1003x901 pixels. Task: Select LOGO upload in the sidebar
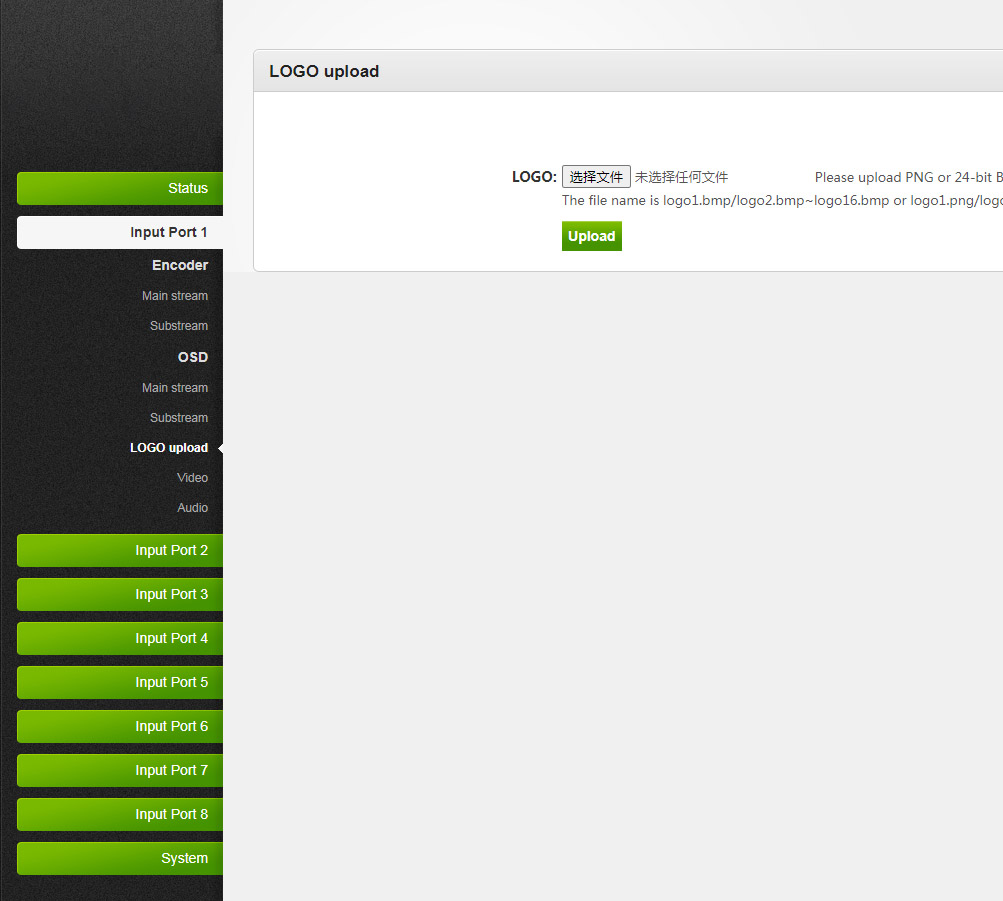tap(169, 448)
